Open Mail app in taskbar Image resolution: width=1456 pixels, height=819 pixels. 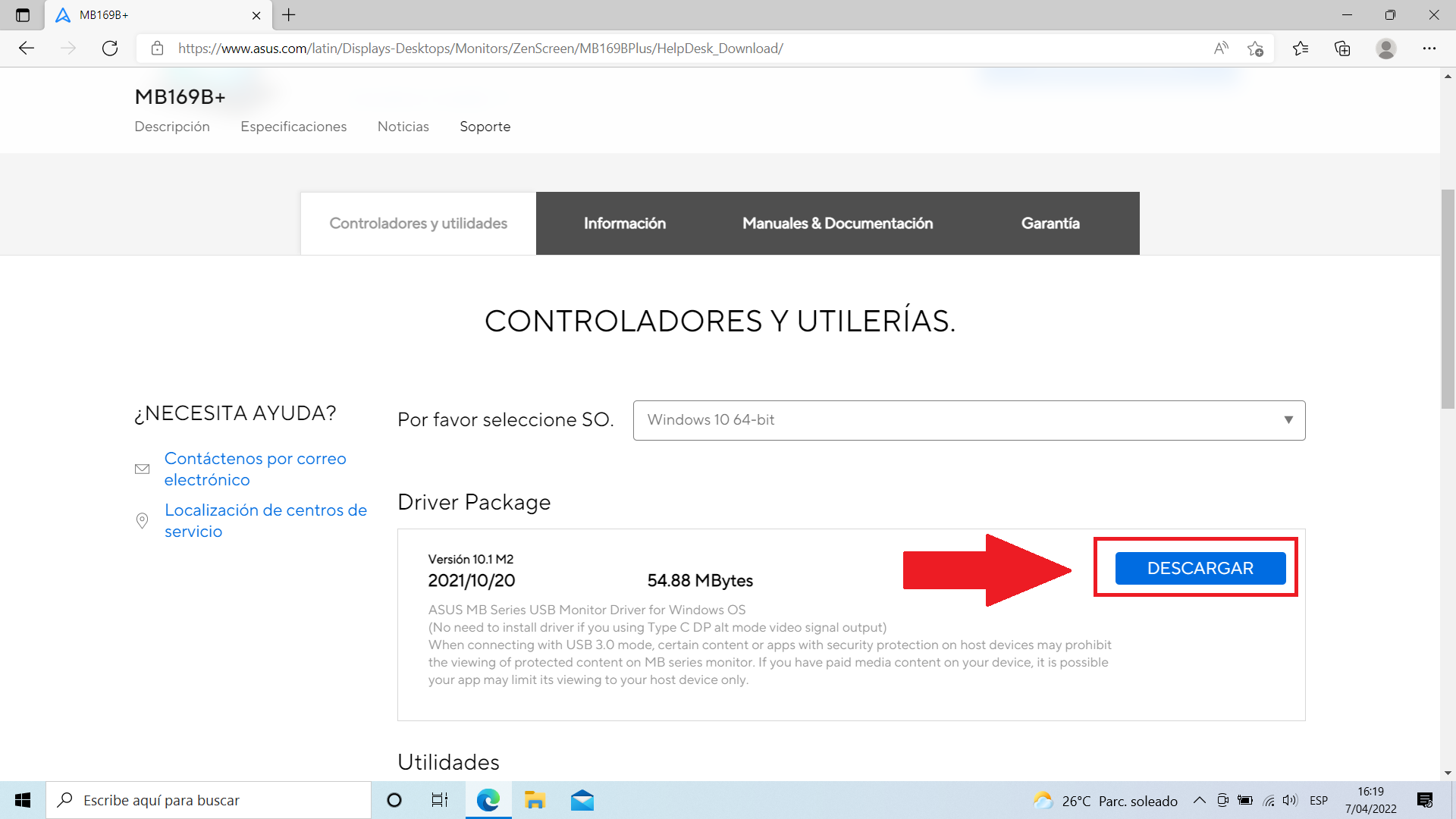point(582,800)
